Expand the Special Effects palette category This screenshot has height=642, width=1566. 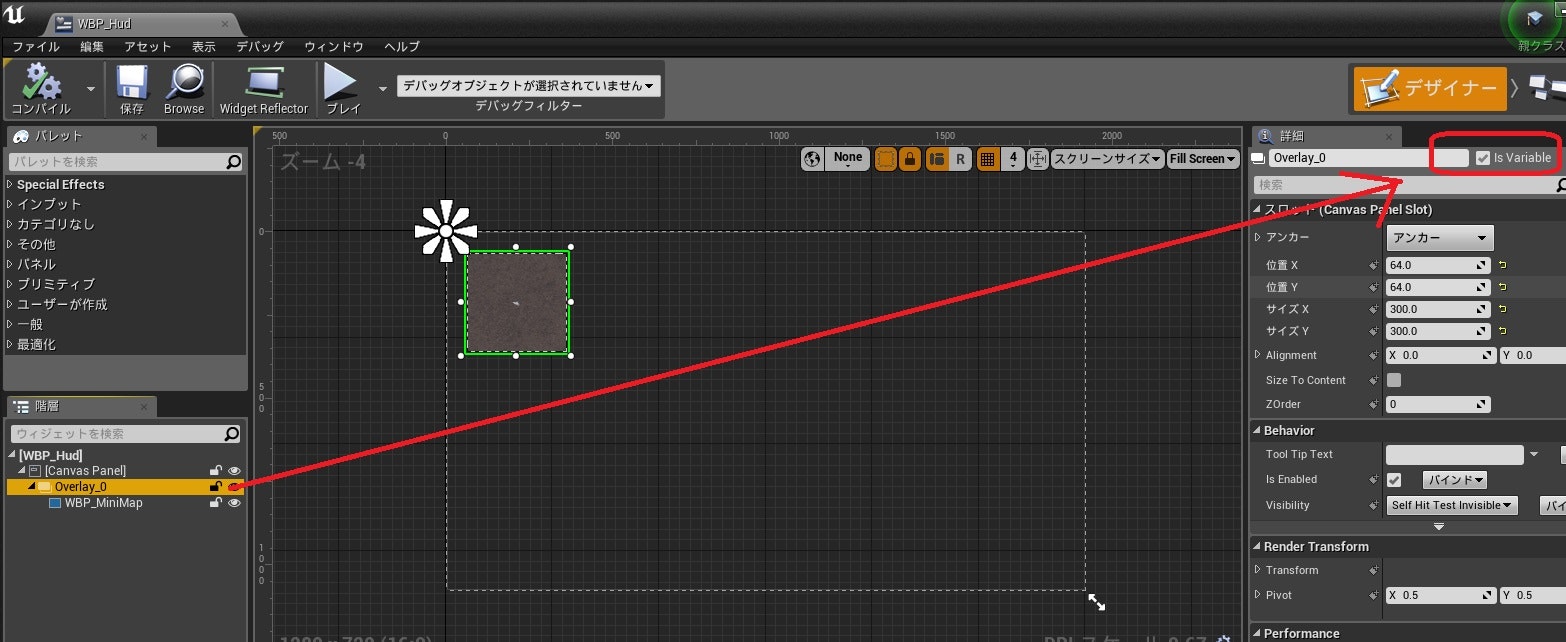tap(10, 184)
